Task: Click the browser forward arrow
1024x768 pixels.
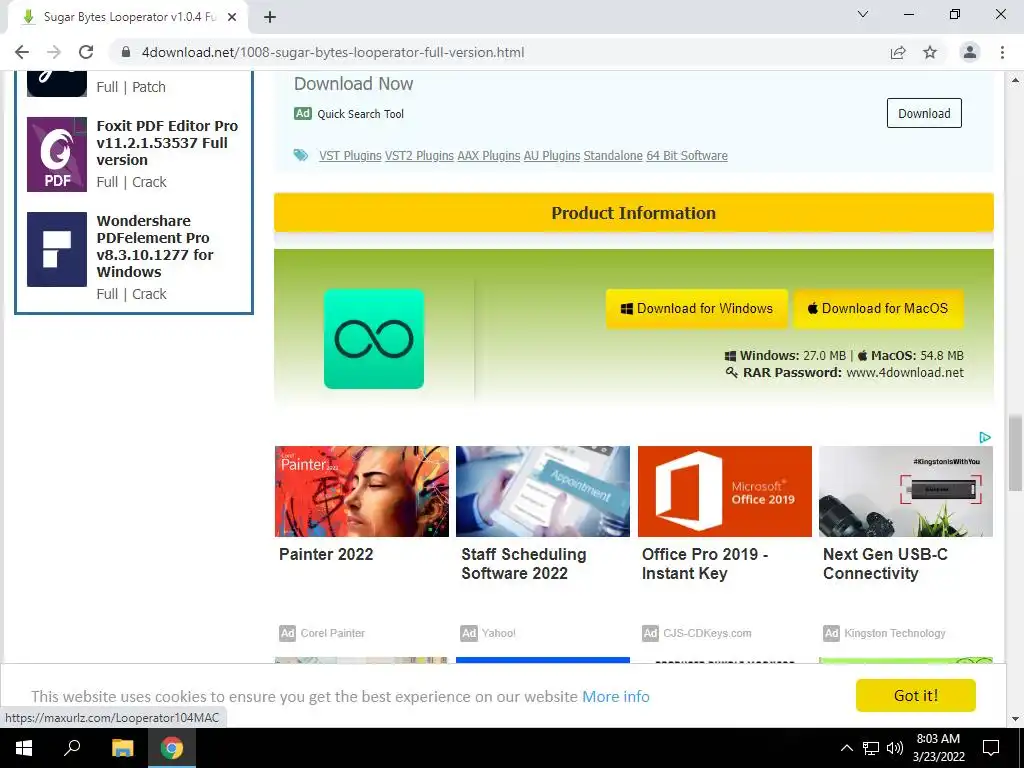Action: pos(54,52)
